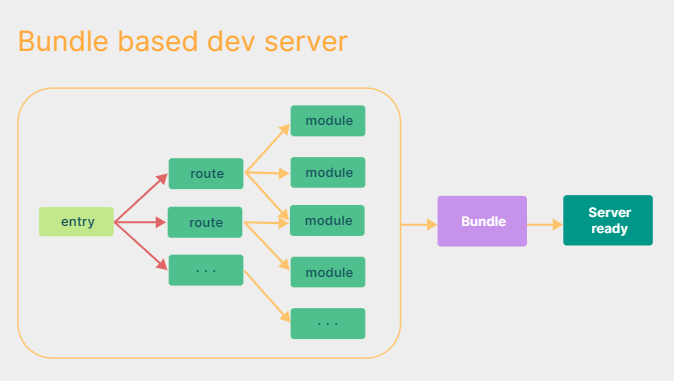This screenshot has width=674, height=381.
Task: Click red arrowhead pointing at top route
Action: pyautogui.click(x=162, y=178)
